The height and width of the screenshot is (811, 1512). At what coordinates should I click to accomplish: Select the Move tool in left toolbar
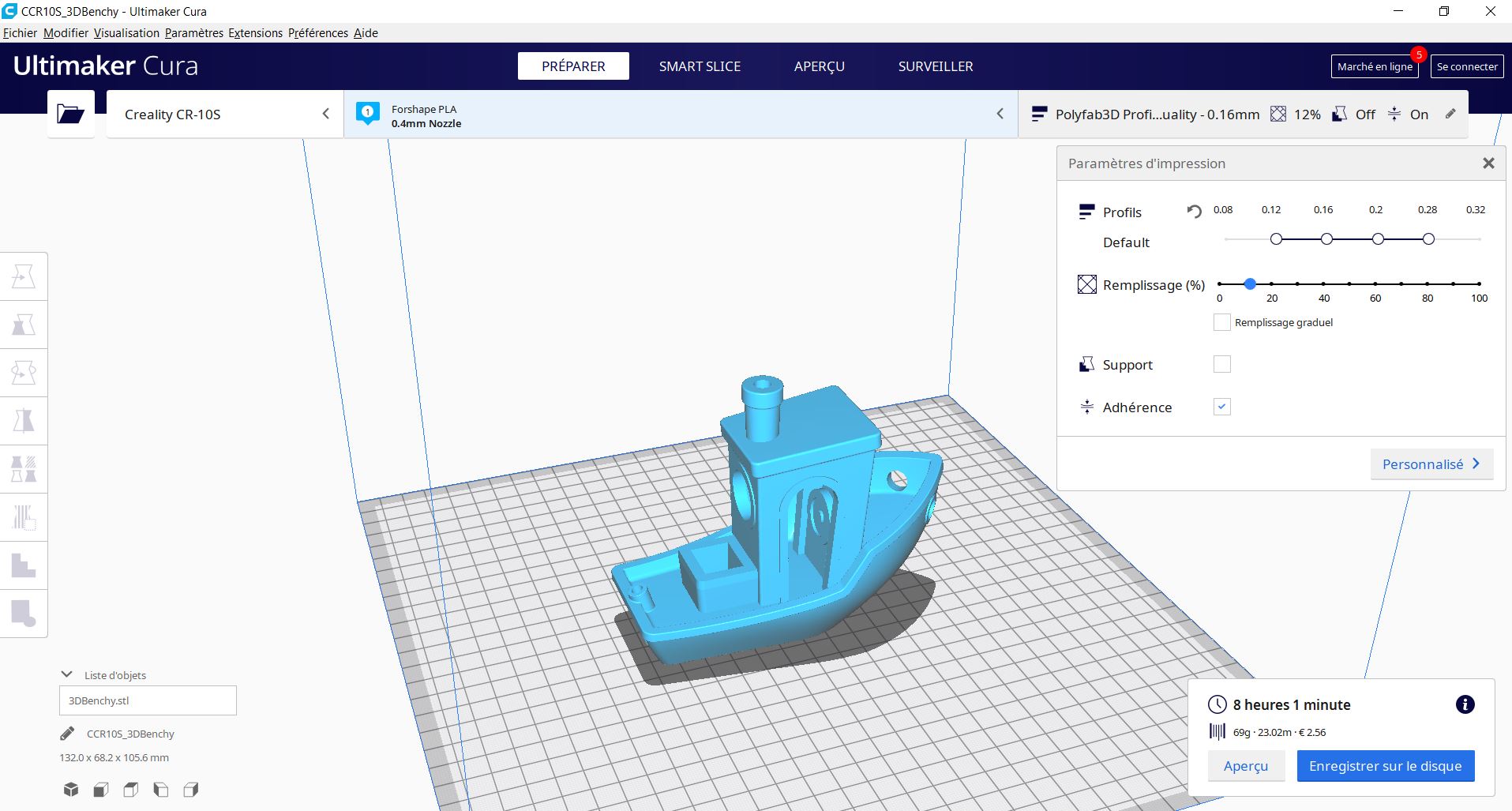point(24,276)
